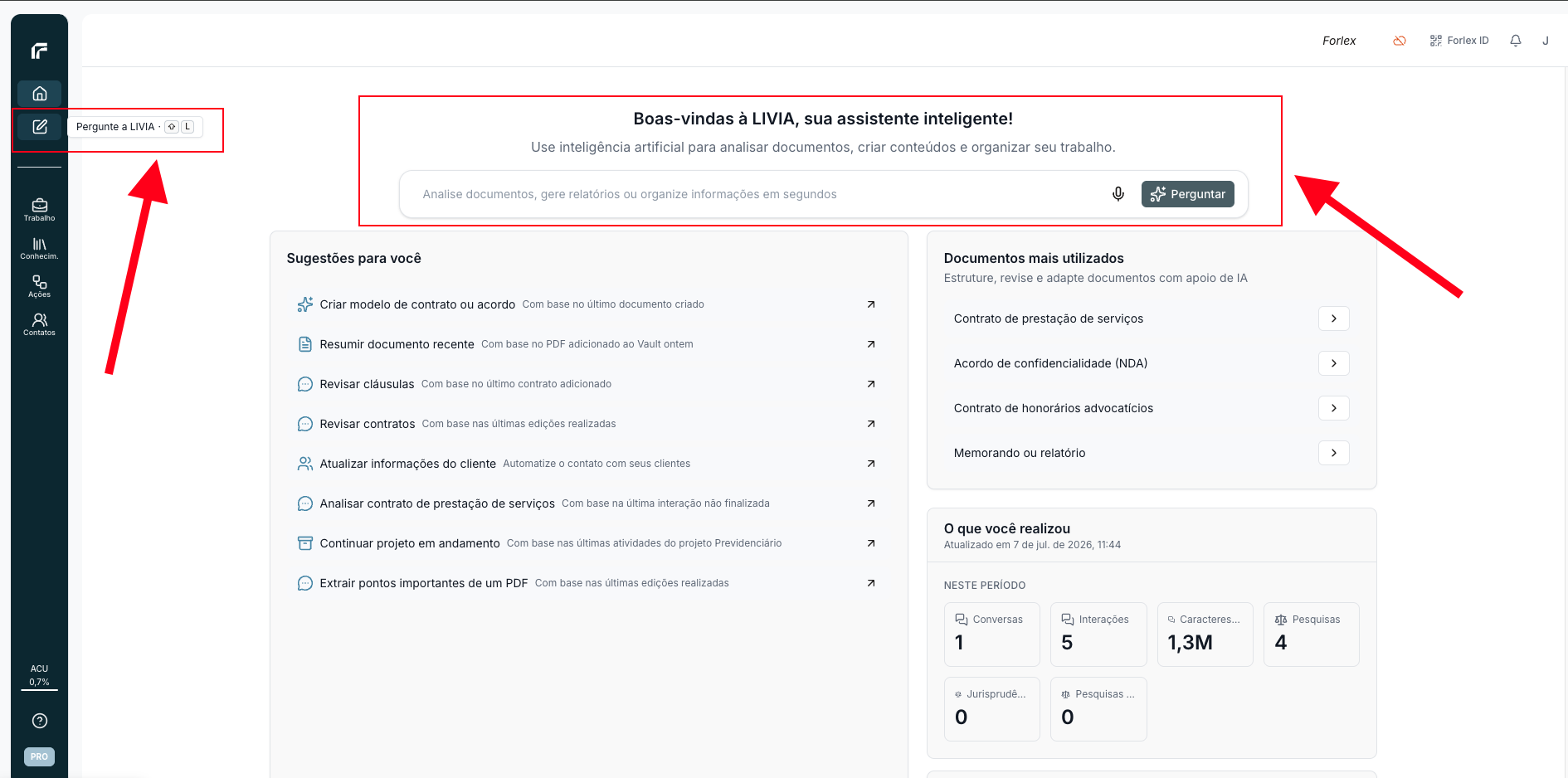
Task: Click arrow for Atualizar informações do cliente
Action: point(871,464)
